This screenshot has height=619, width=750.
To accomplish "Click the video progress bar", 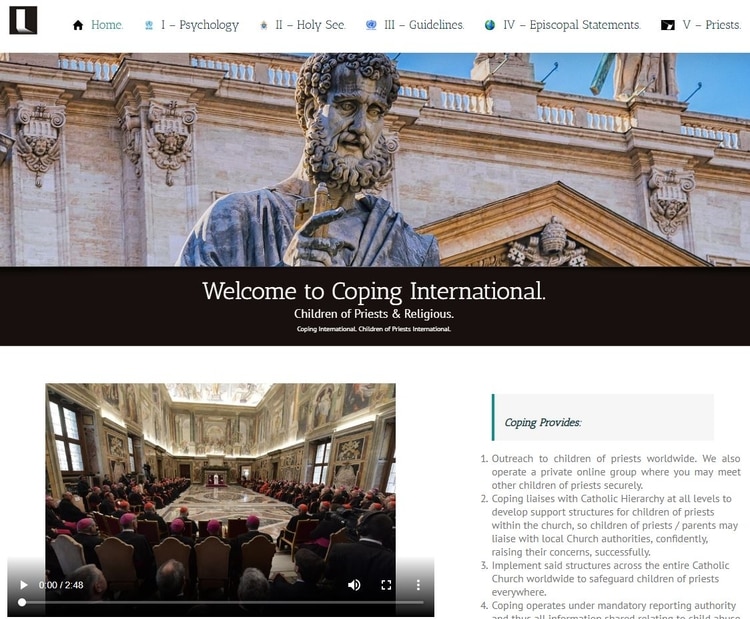I will click(221, 602).
